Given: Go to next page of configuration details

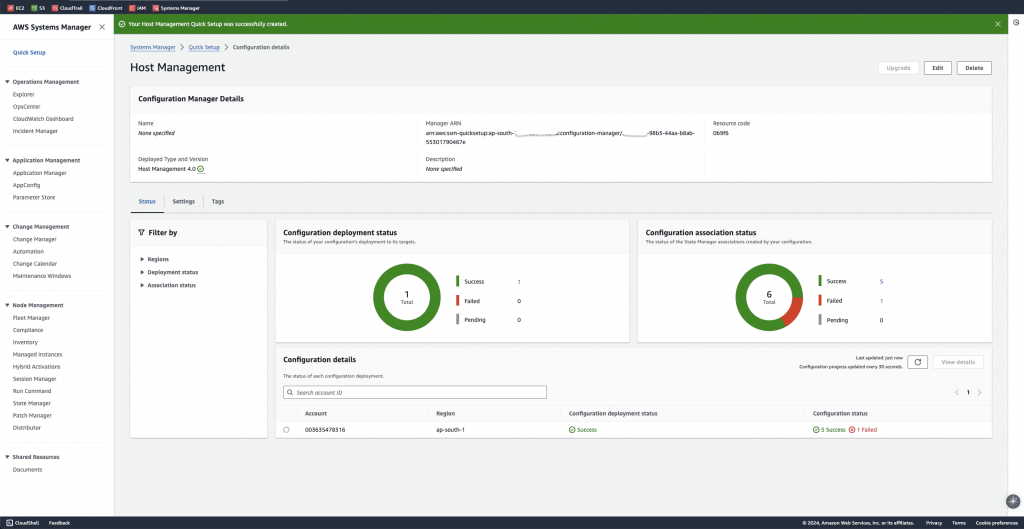Looking at the screenshot, I should coord(979,393).
